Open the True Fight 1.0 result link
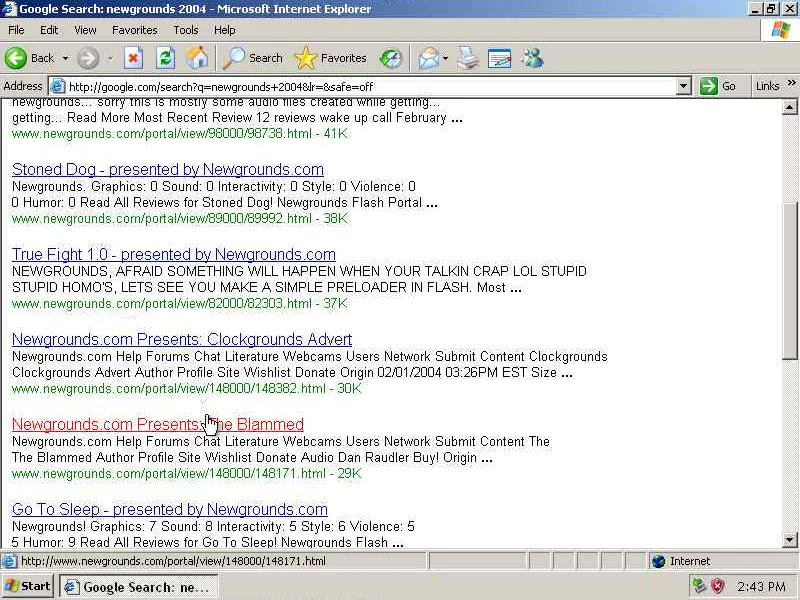This screenshot has width=800, height=600. coord(173,255)
